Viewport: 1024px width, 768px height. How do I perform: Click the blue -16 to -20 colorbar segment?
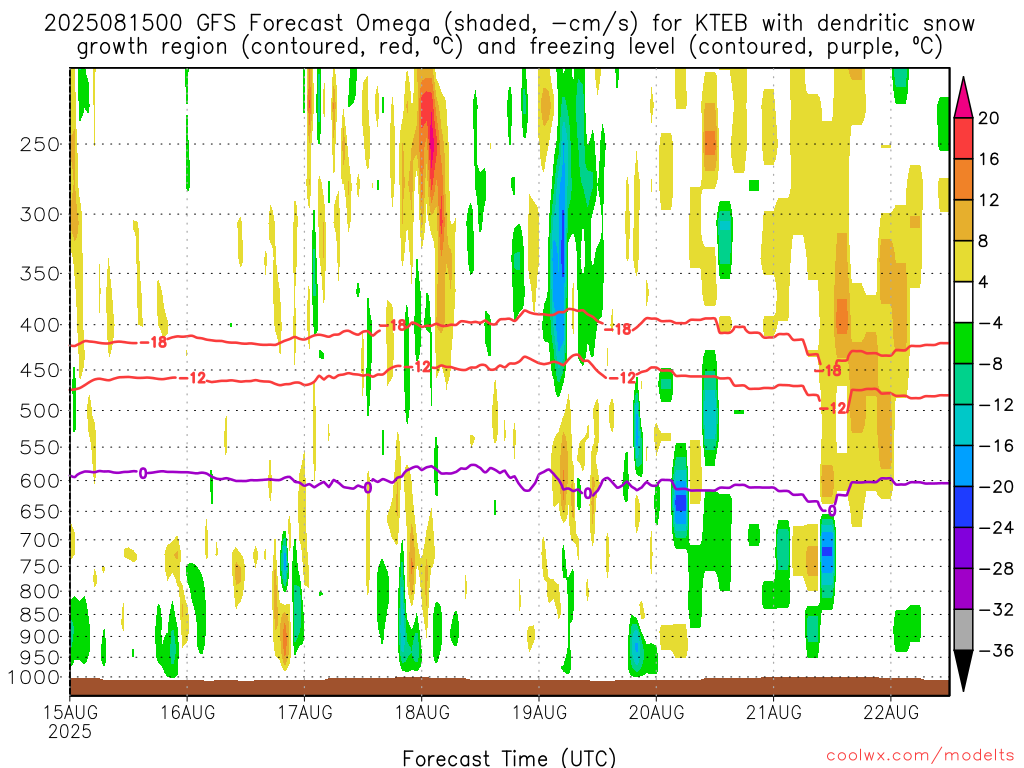[963, 466]
